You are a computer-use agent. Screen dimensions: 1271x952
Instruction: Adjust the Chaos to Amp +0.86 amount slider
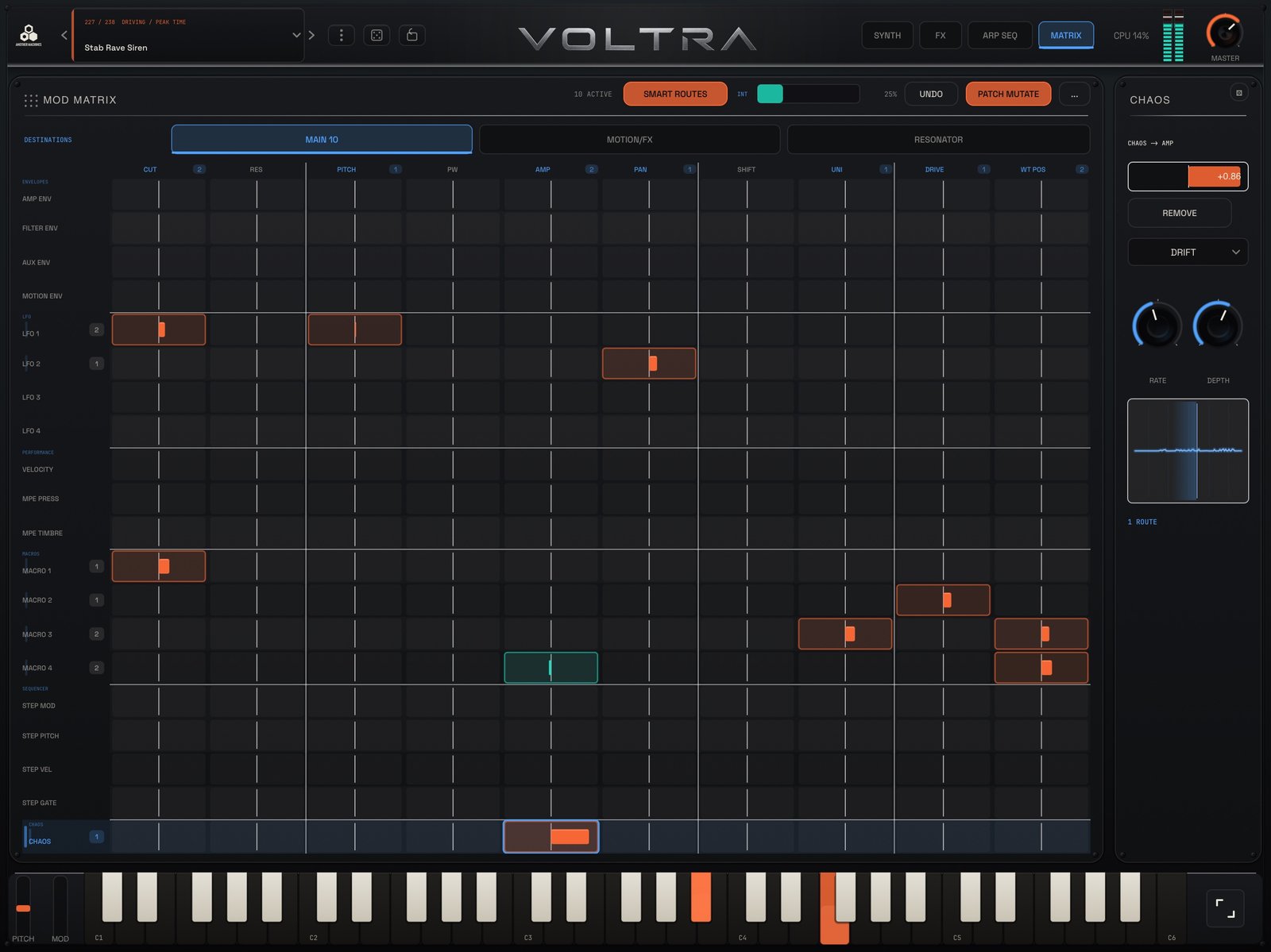pos(1188,176)
